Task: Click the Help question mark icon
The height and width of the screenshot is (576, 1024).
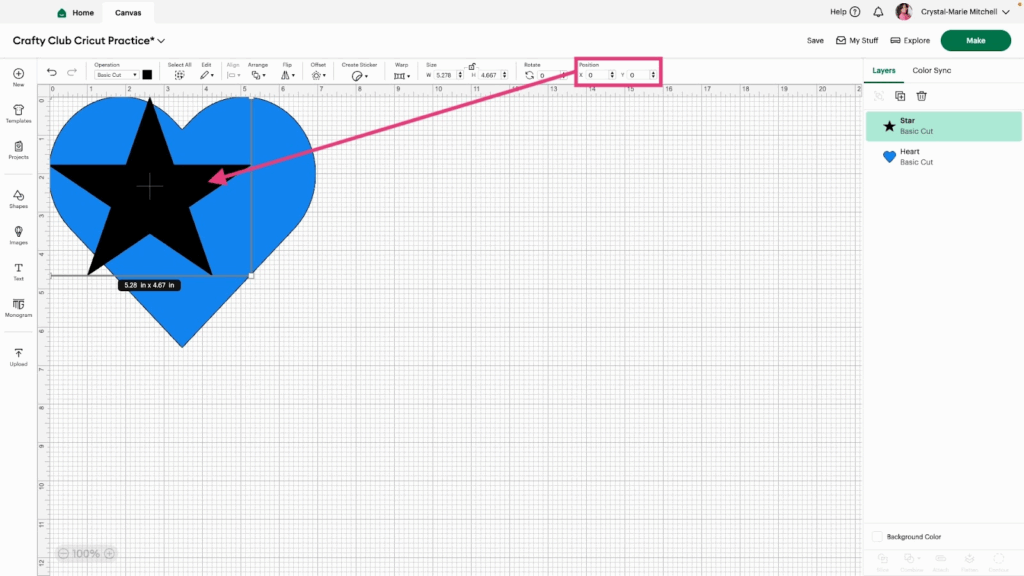Action: click(x=855, y=12)
